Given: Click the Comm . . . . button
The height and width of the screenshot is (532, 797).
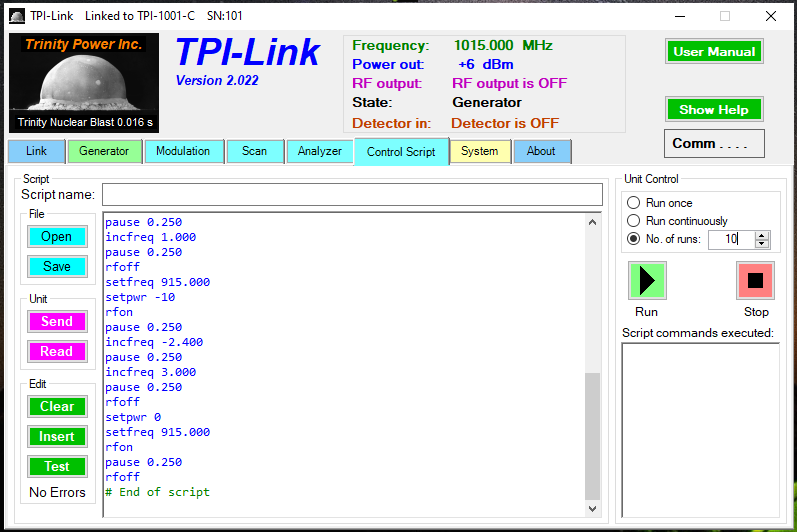Looking at the screenshot, I should click(x=714, y=143).
